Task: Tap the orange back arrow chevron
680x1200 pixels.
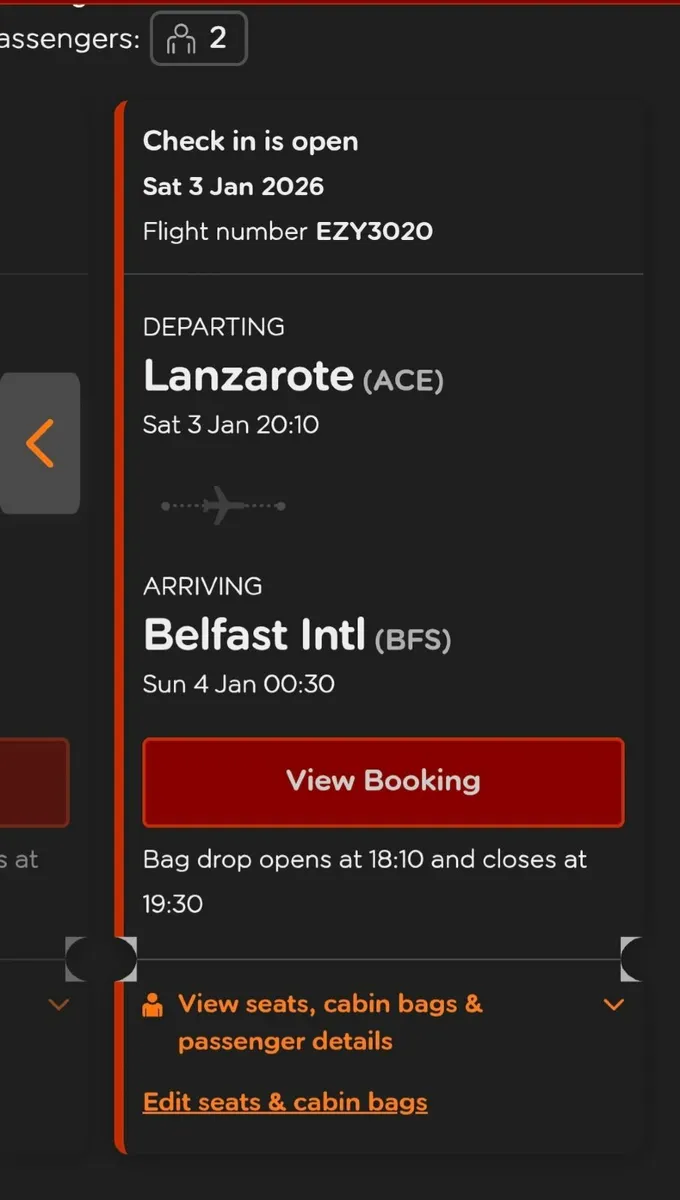Action: 40,443
